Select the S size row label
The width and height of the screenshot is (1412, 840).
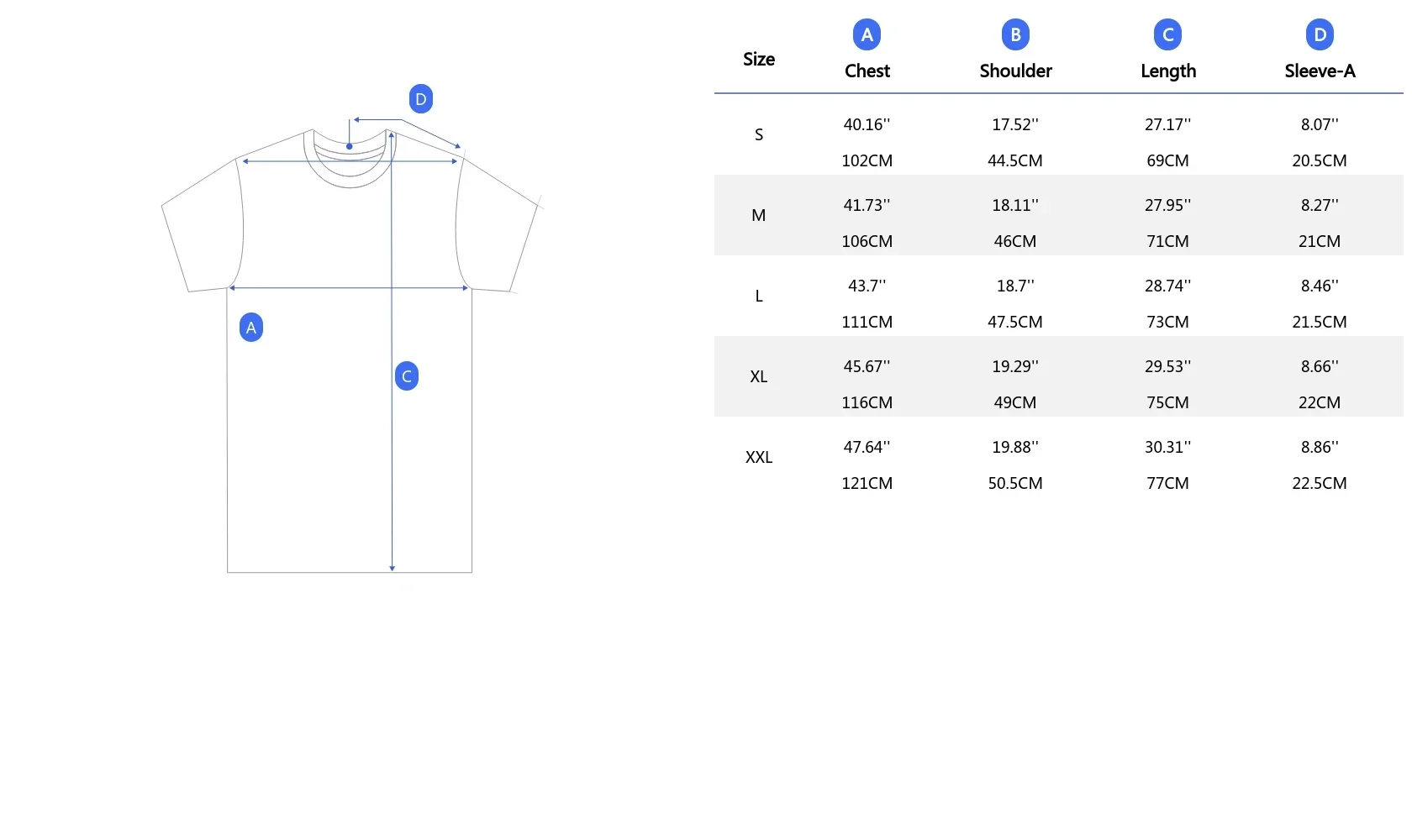(x=759, y=134)
